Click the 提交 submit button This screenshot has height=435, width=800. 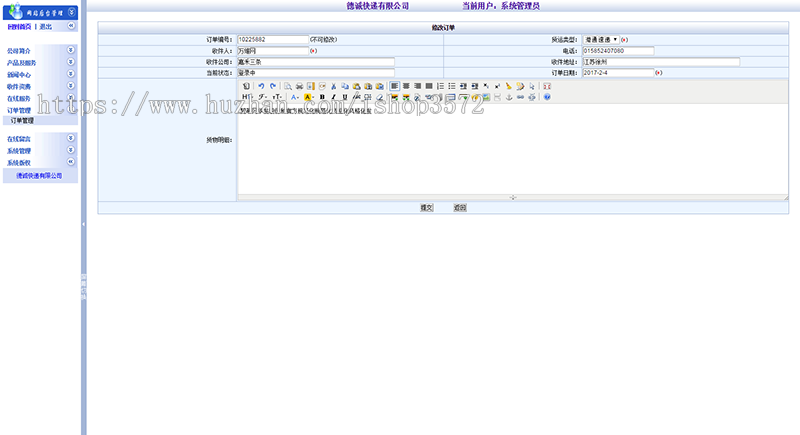click(426, 208)
